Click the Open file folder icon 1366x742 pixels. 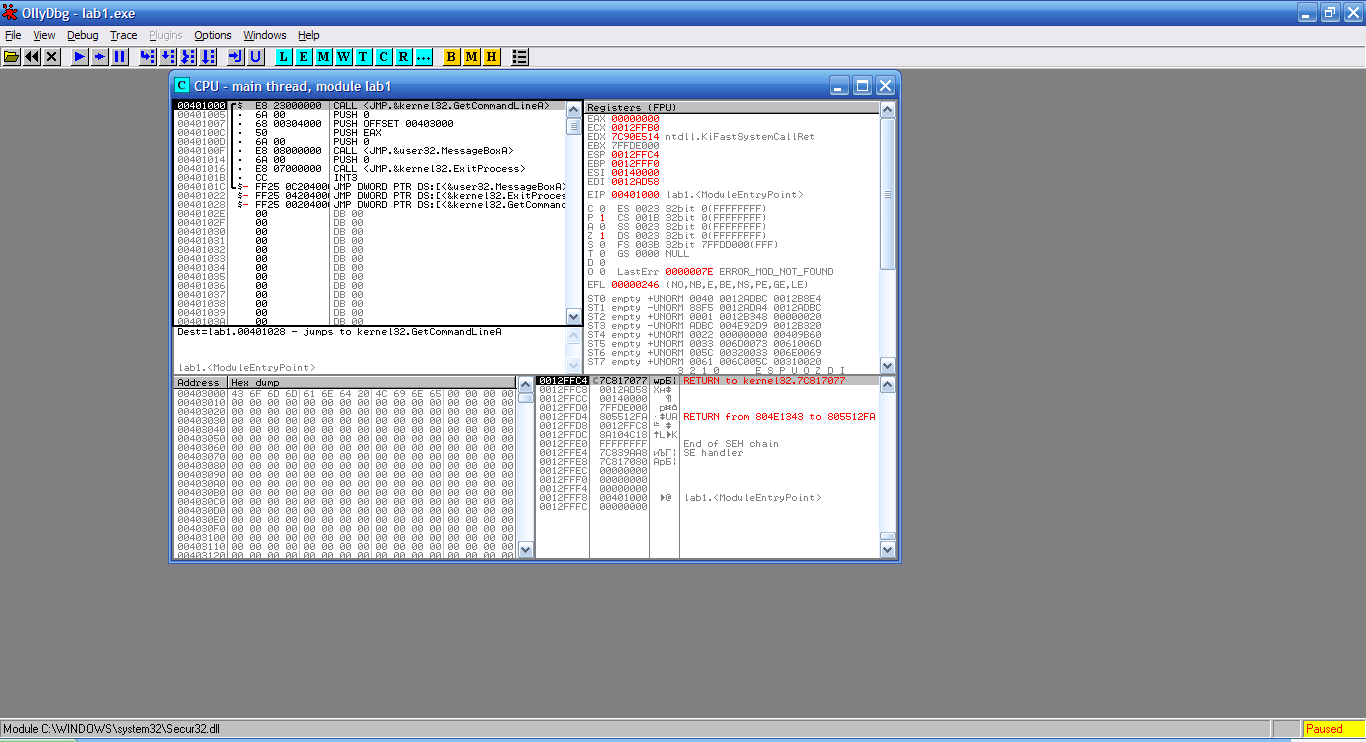(x=12, y=57)
